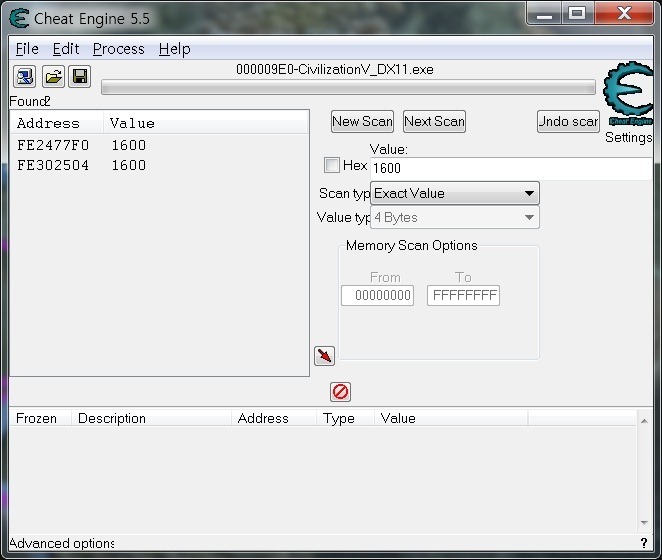Minimize the Cheat Engine window
662x560 pixels.
545,14
